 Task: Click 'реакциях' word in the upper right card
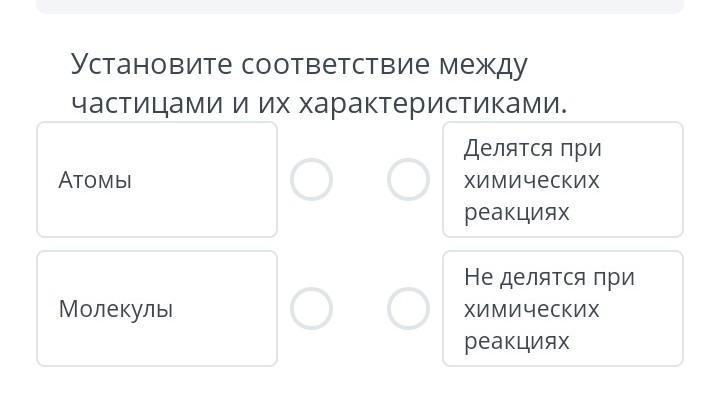pos(517,213)
